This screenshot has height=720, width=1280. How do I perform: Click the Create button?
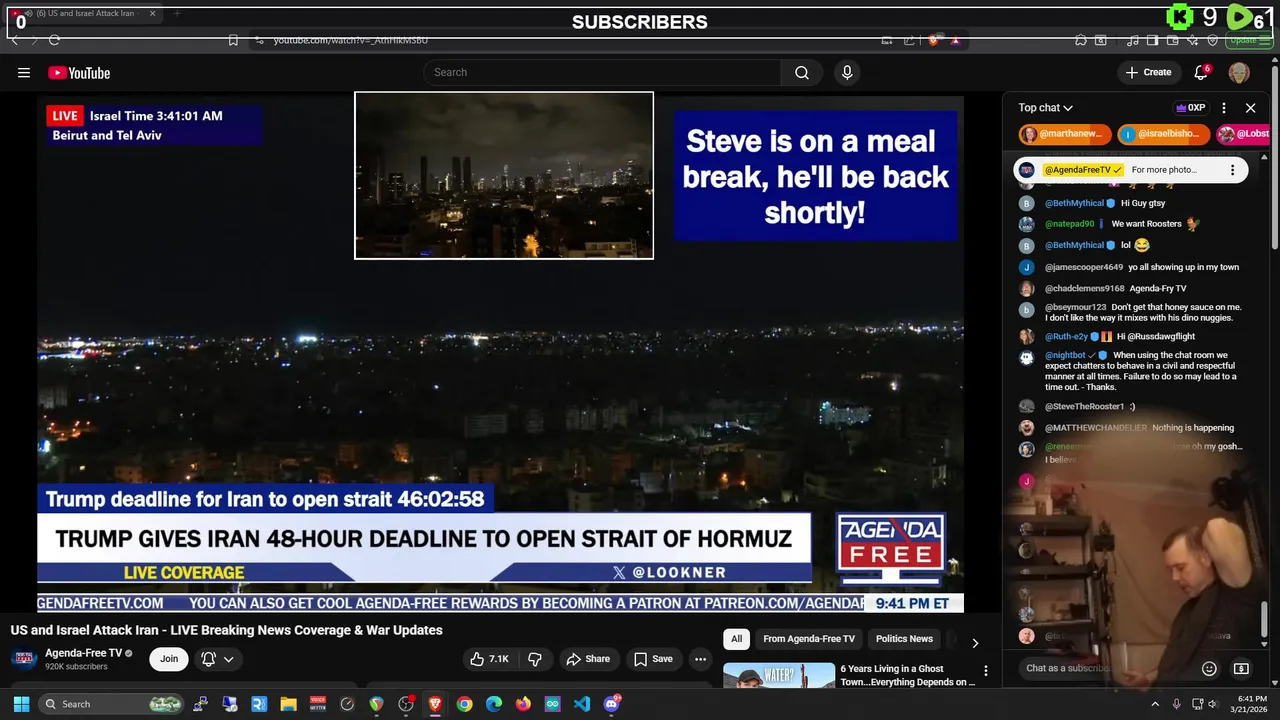coord(1147,72)
